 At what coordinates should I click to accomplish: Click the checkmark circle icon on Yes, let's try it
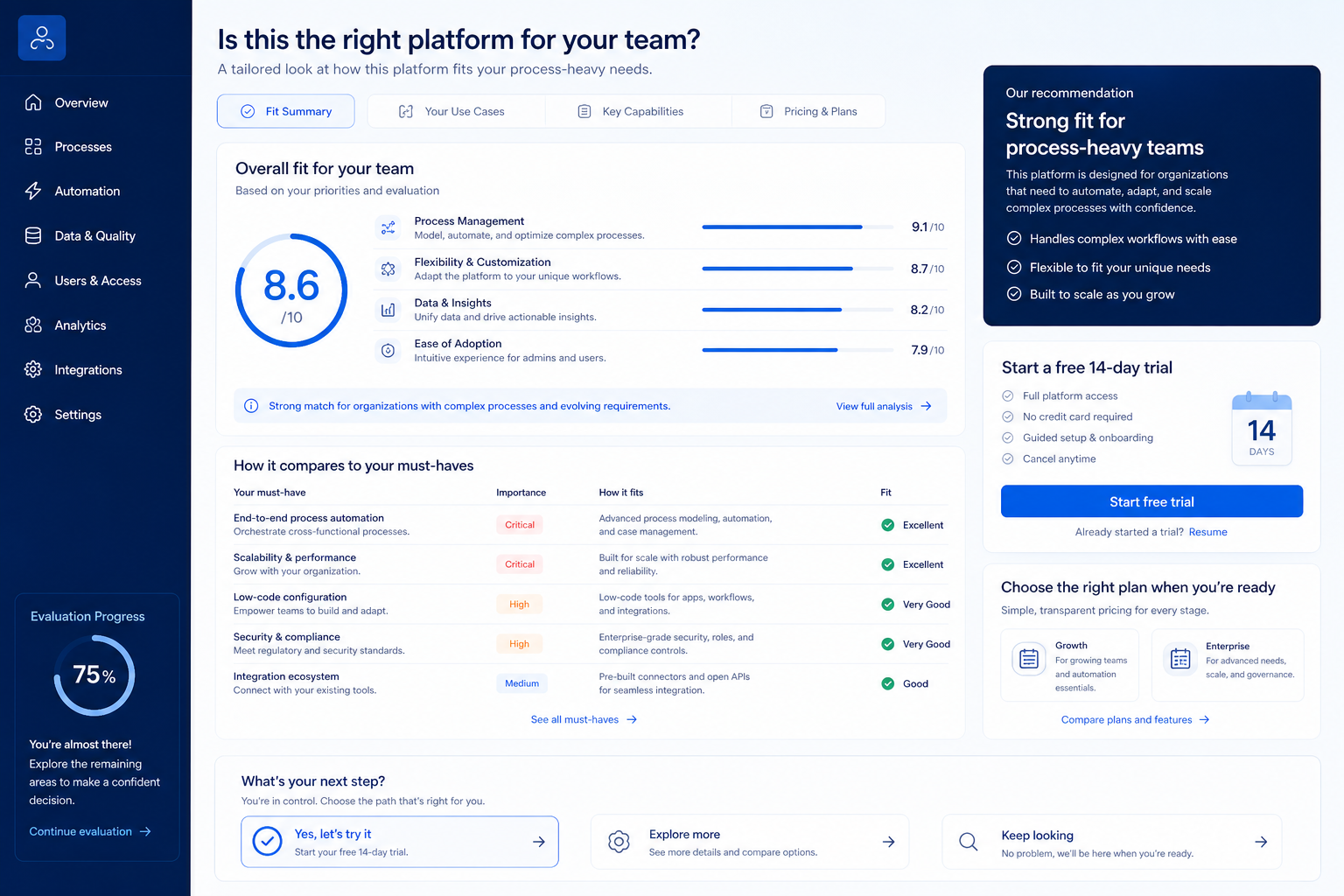(x=267, y=841)
